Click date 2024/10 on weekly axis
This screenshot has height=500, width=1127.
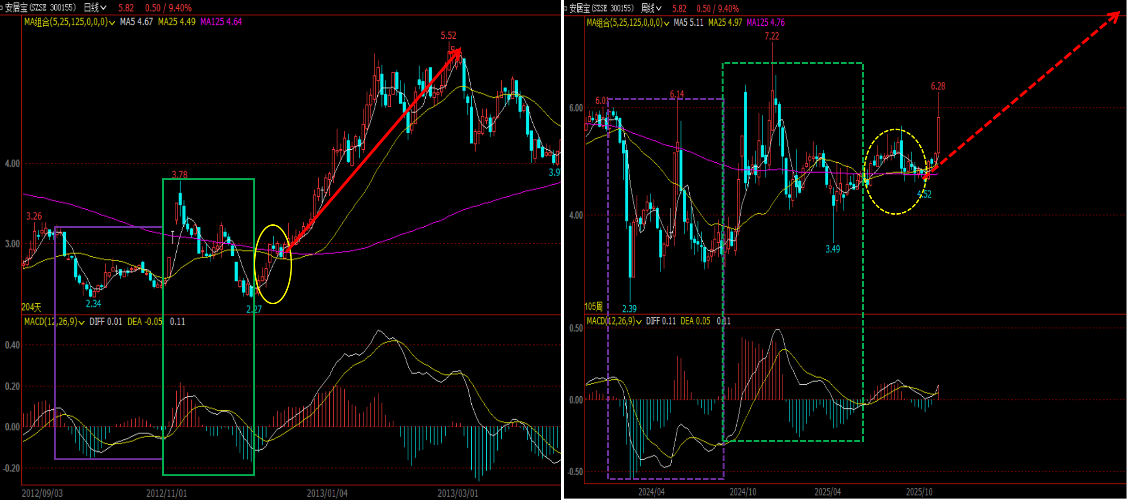743,493
